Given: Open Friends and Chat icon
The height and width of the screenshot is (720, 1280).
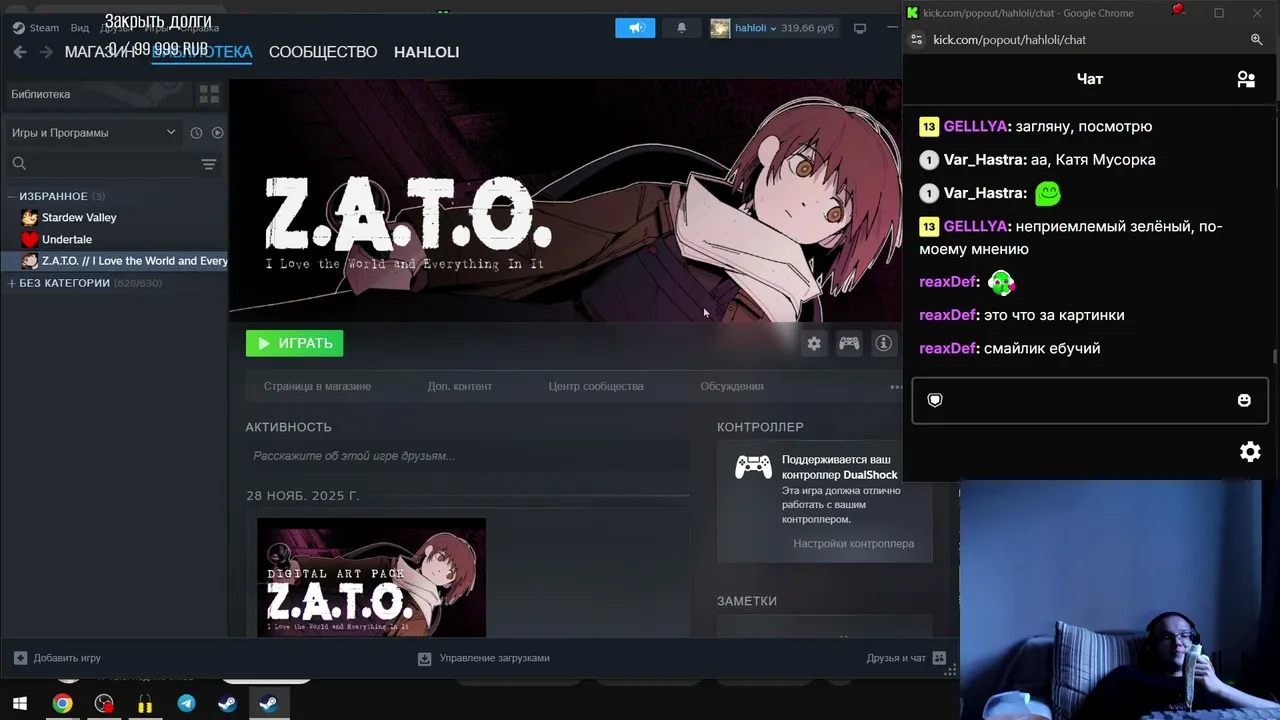Looking at the screenshot, I should click(x=939, y=658).
